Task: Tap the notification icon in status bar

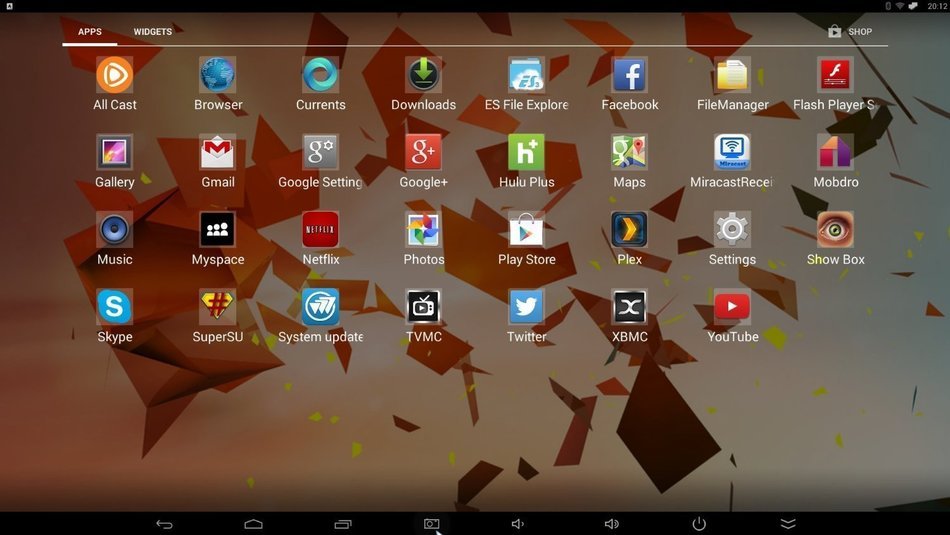Action: pos(9,6)
